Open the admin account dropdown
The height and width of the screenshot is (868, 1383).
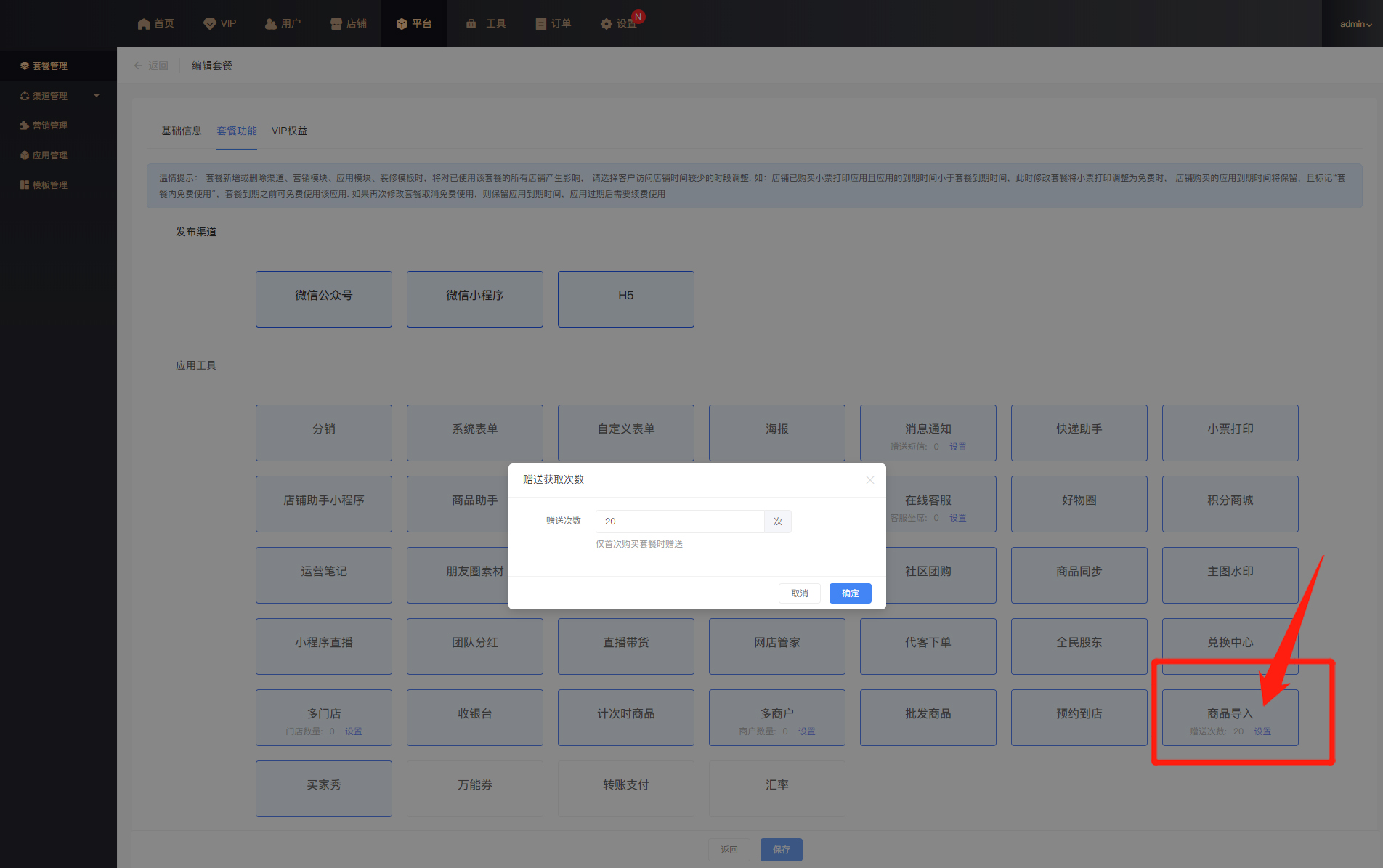point(1355,24)
